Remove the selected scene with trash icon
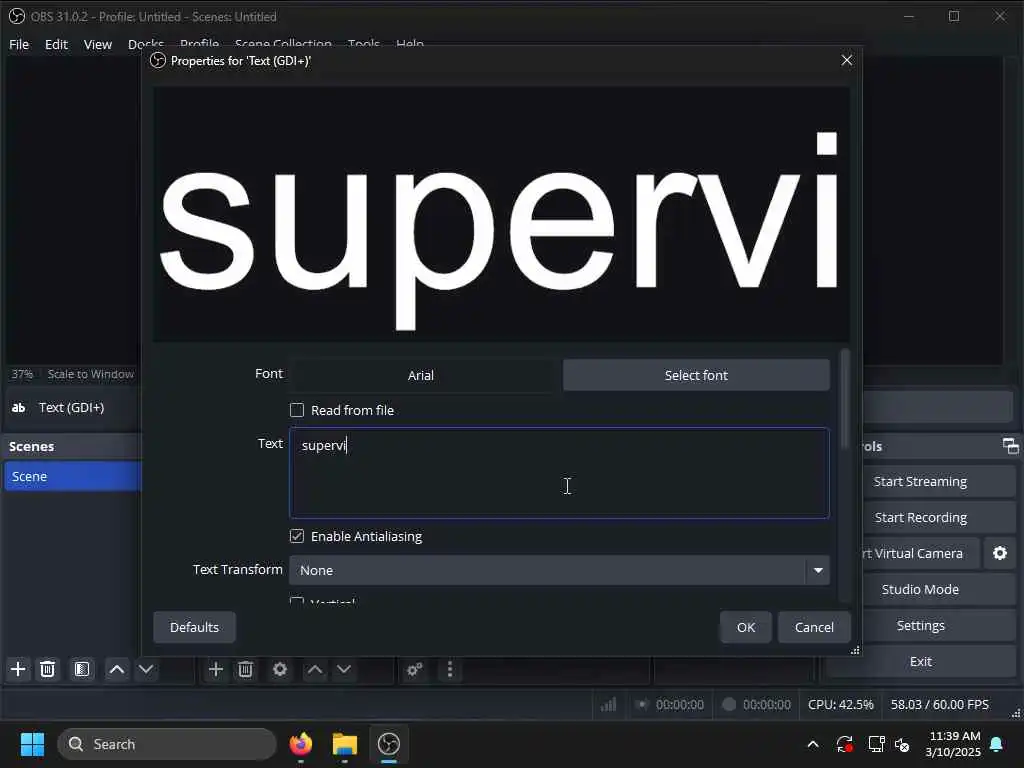This screenshot has height=768, width=1024. tap(48, 669)
